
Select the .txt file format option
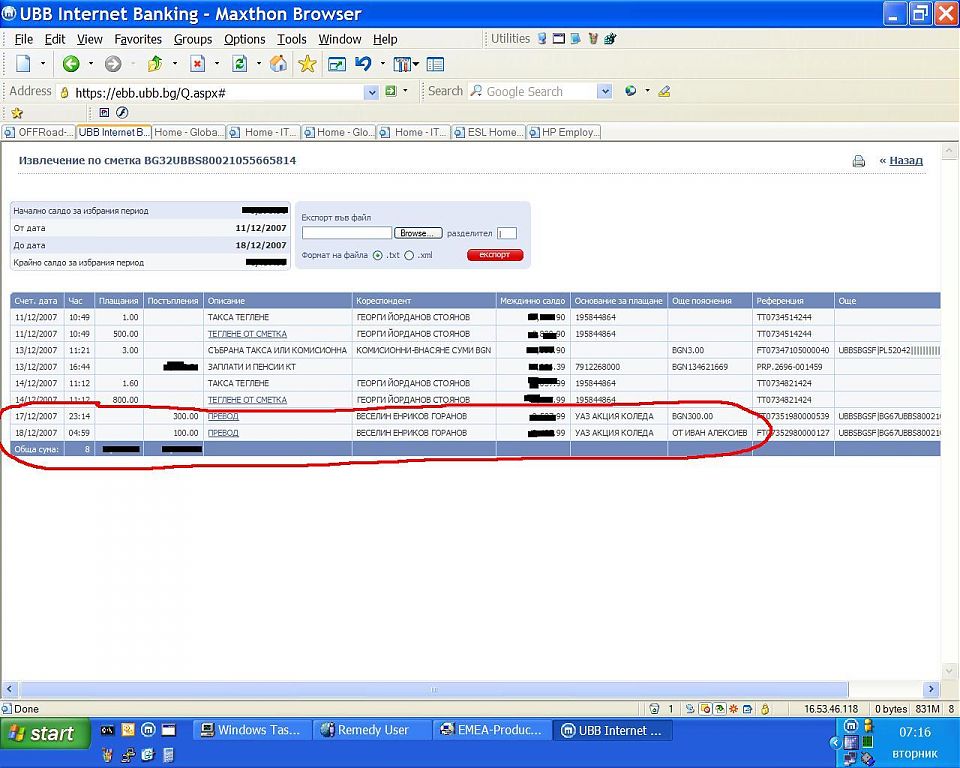377,255
